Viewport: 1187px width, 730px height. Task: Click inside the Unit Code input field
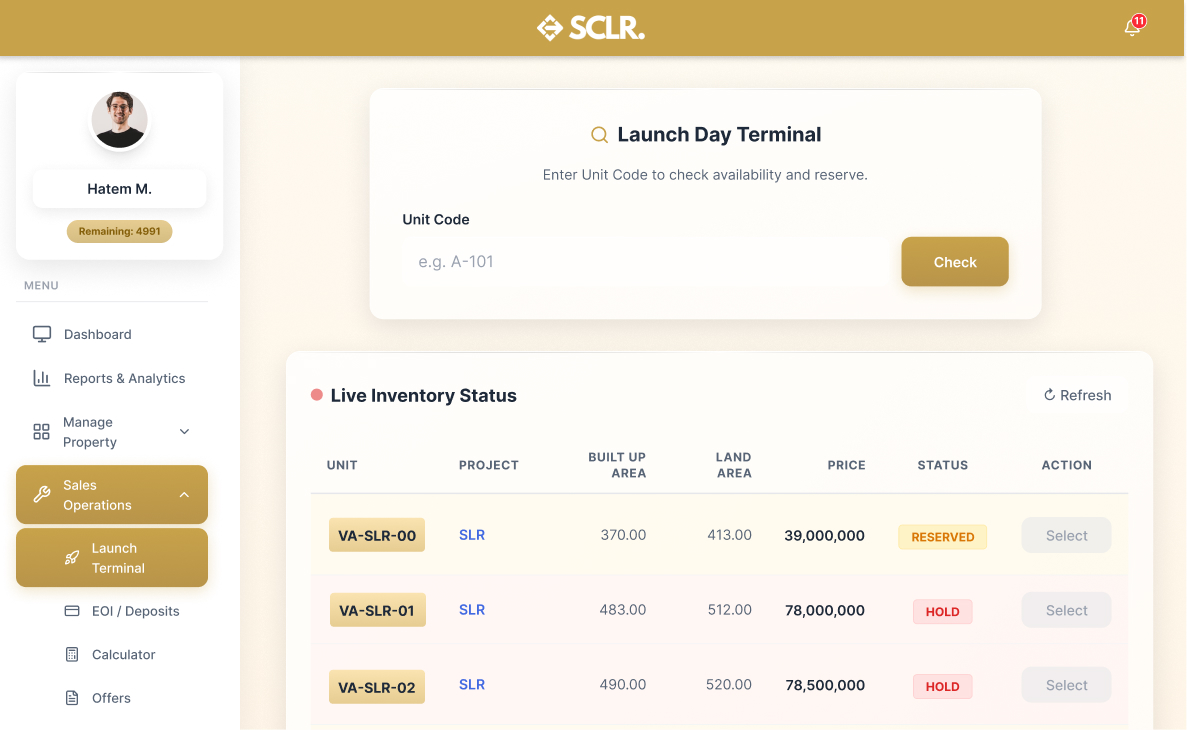647,262
